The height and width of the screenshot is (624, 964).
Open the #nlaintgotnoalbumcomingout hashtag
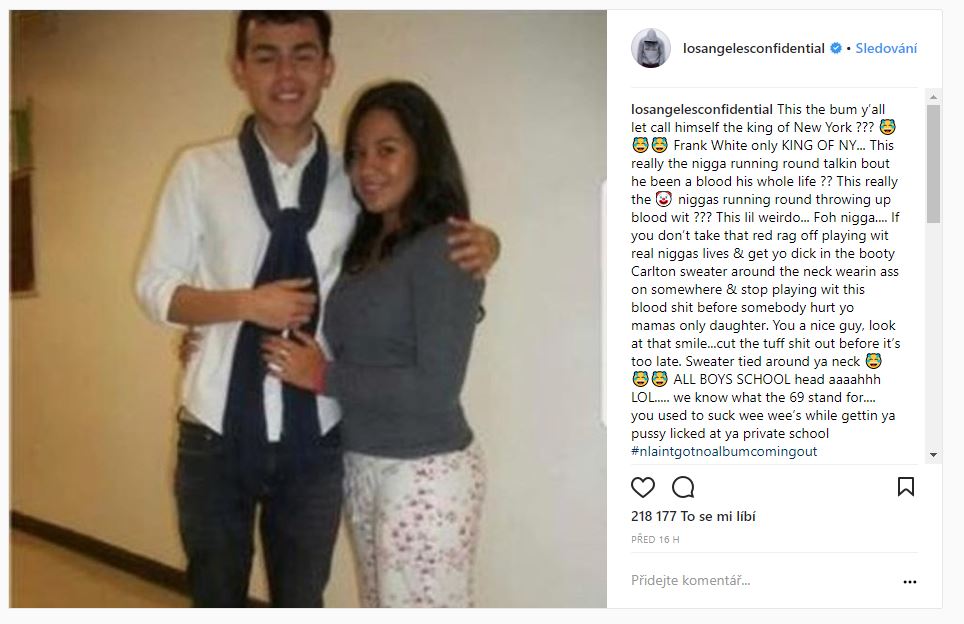(x=724, y=451)
